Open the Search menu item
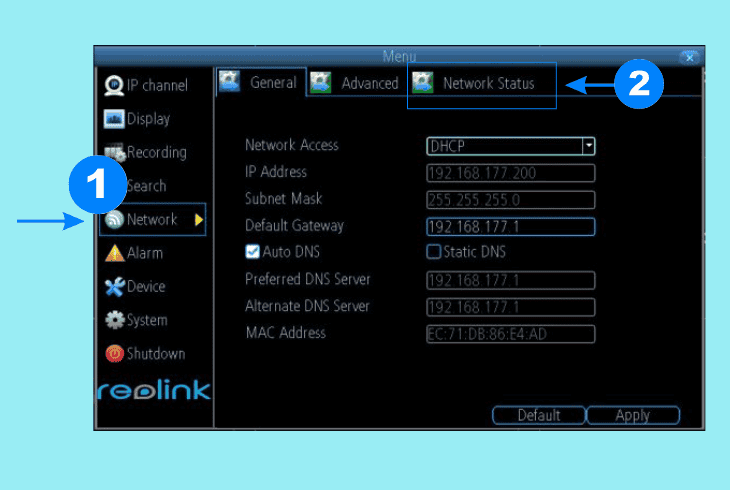 click(x=147, y=186)
